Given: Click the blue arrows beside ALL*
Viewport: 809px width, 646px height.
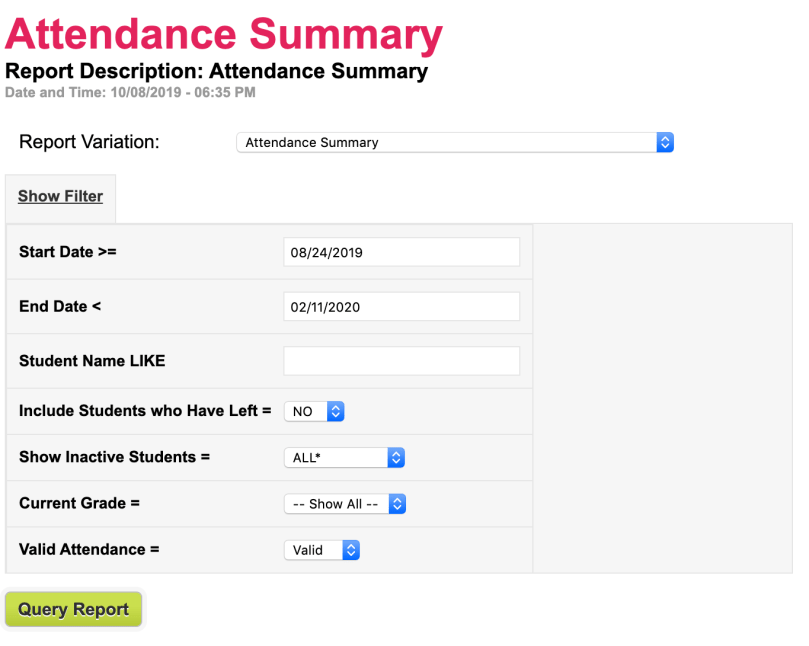Looking at the screenshot, I should (x=396, y=457).
